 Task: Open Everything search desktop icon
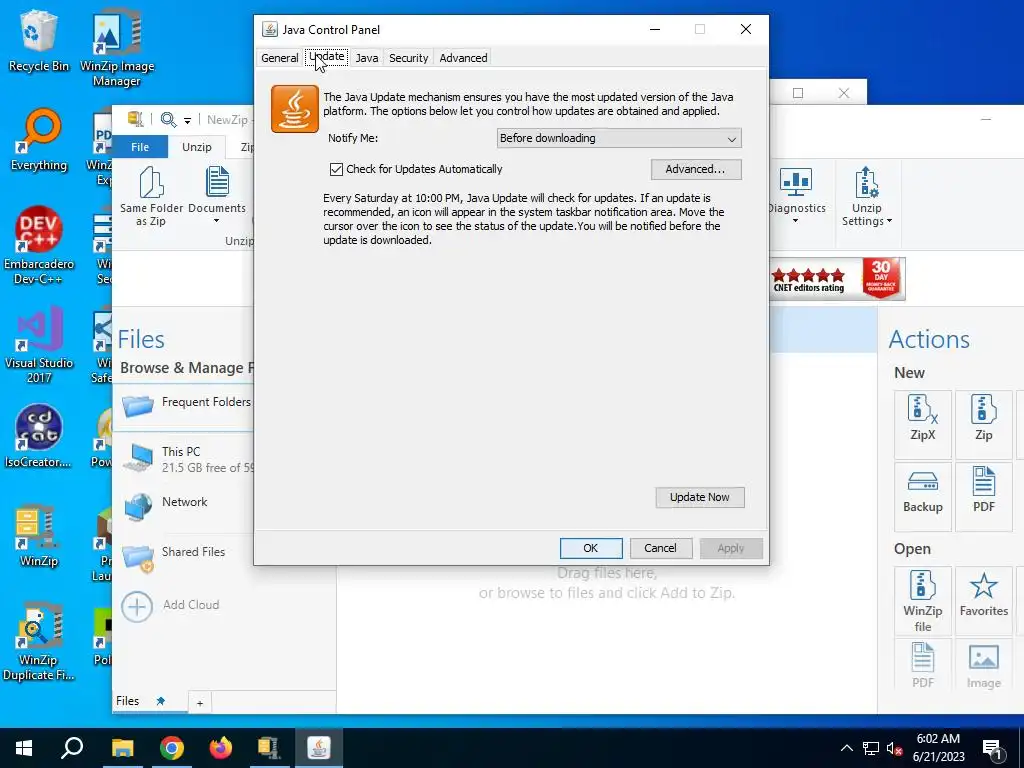coord(39,140)
